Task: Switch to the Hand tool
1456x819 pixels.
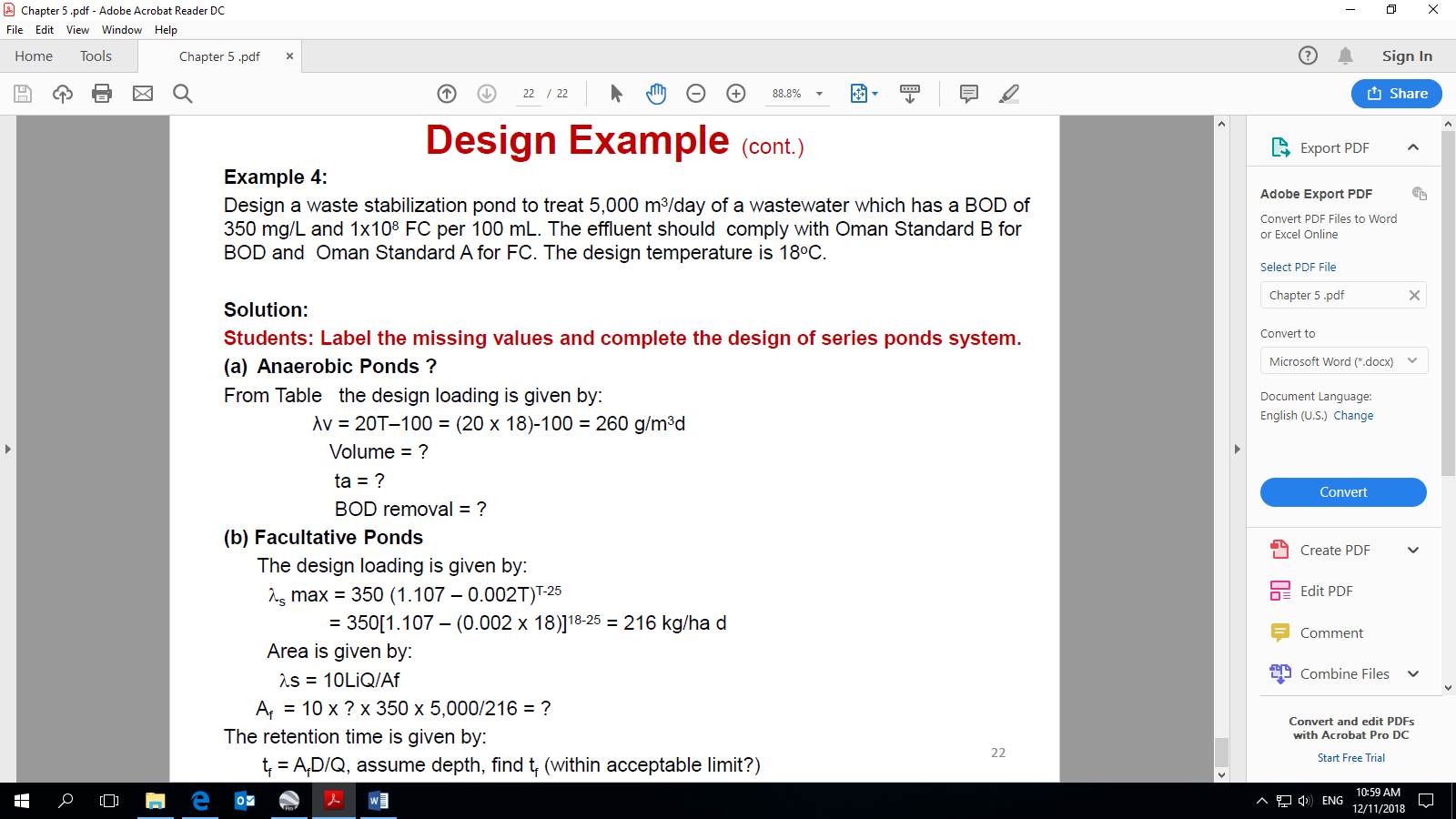Action: click(x=656, y=94)
